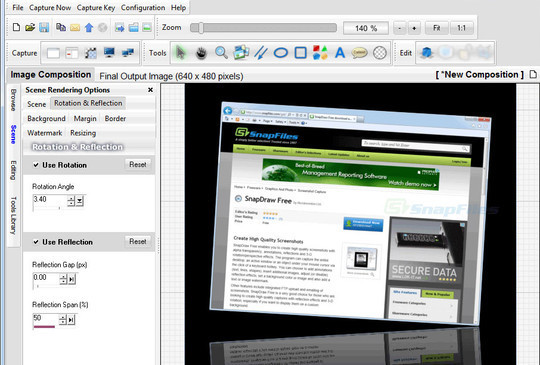The height and width of the screenshot is (365, 540).
Task: Click the Zoom slider track
Action: 263,28
